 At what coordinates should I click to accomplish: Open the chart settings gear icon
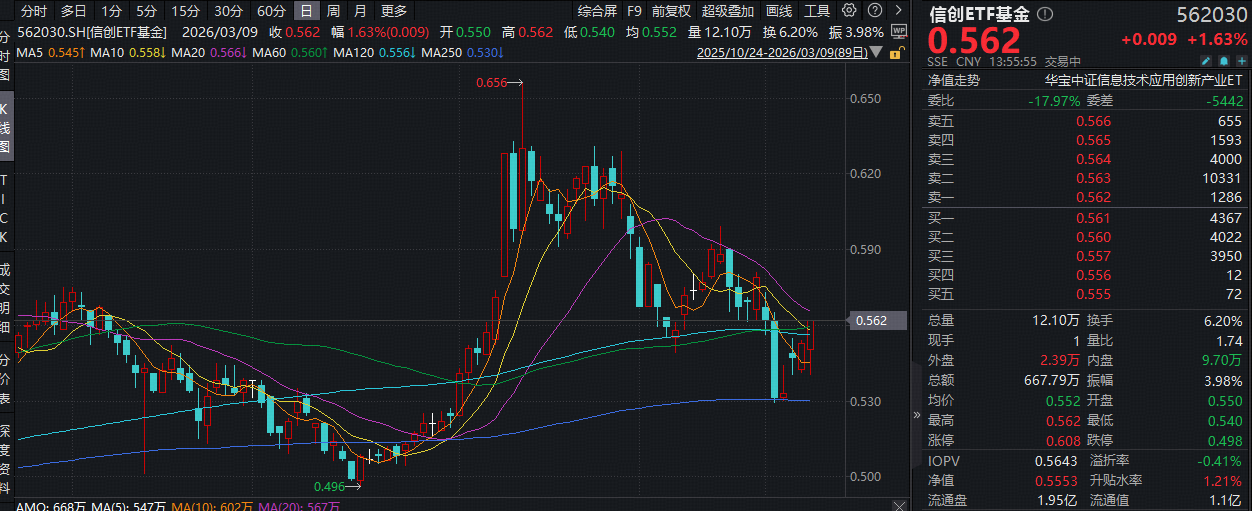coord(849,11)
